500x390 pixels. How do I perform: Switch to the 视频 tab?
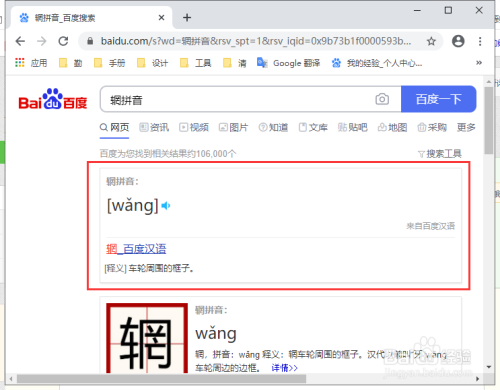tap(194, 127)
